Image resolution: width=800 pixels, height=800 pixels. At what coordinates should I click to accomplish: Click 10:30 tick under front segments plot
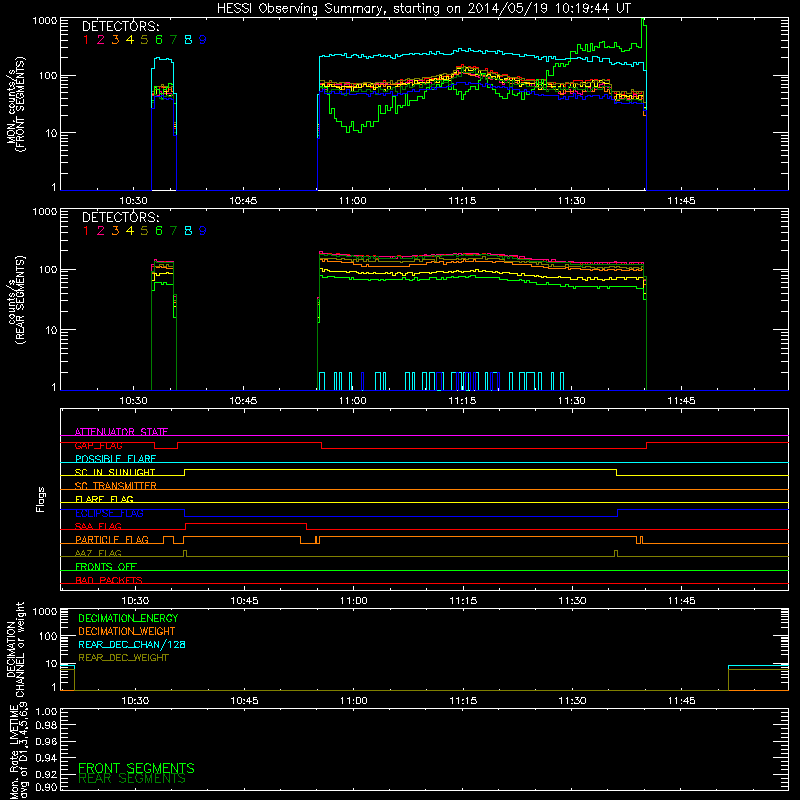coord(134,201)
